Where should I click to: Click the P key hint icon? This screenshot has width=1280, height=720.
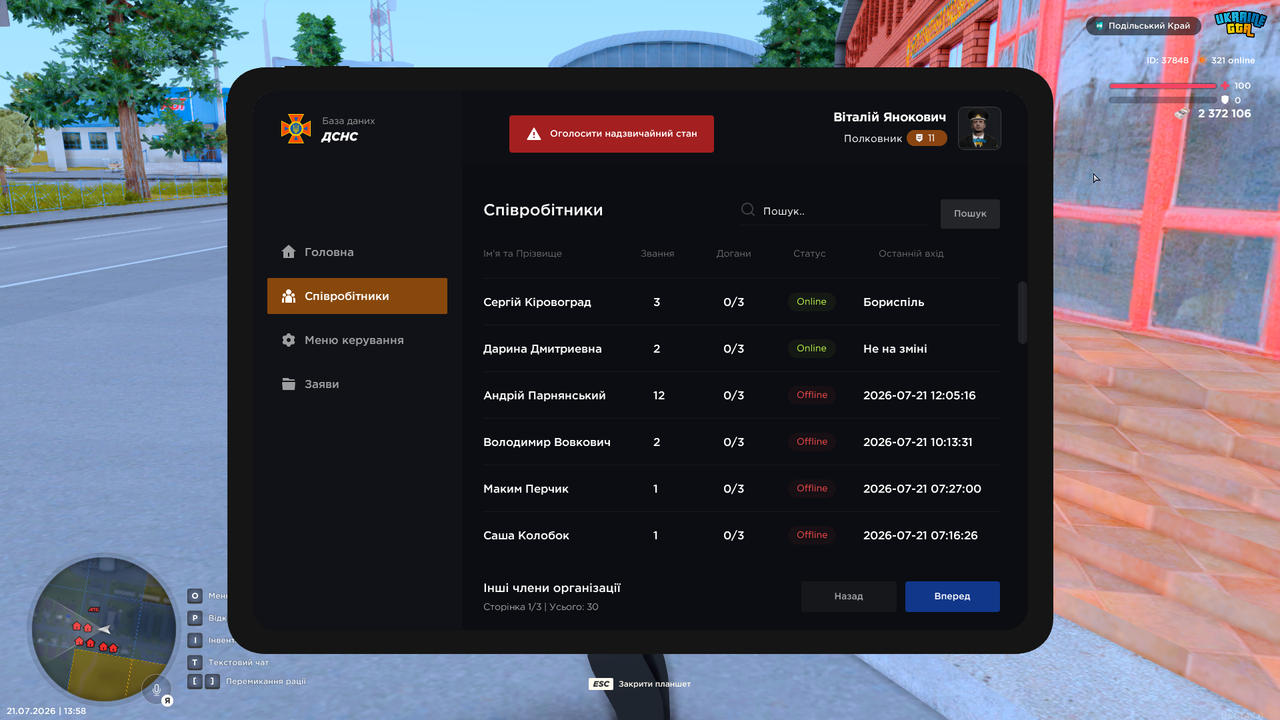(195, 618)
